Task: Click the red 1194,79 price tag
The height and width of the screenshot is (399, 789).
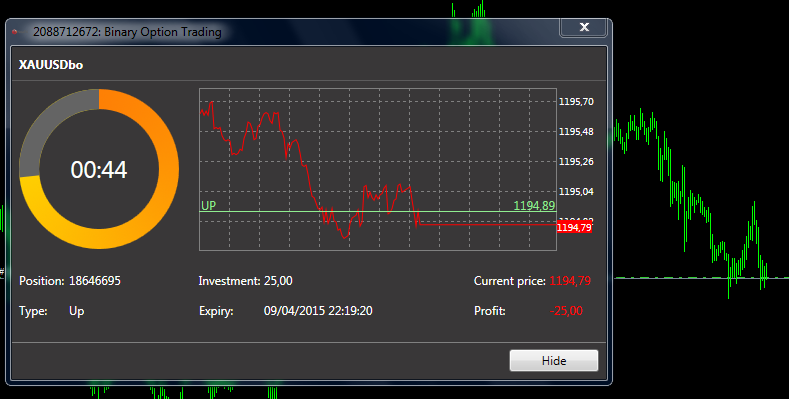Action: [575, 228]
